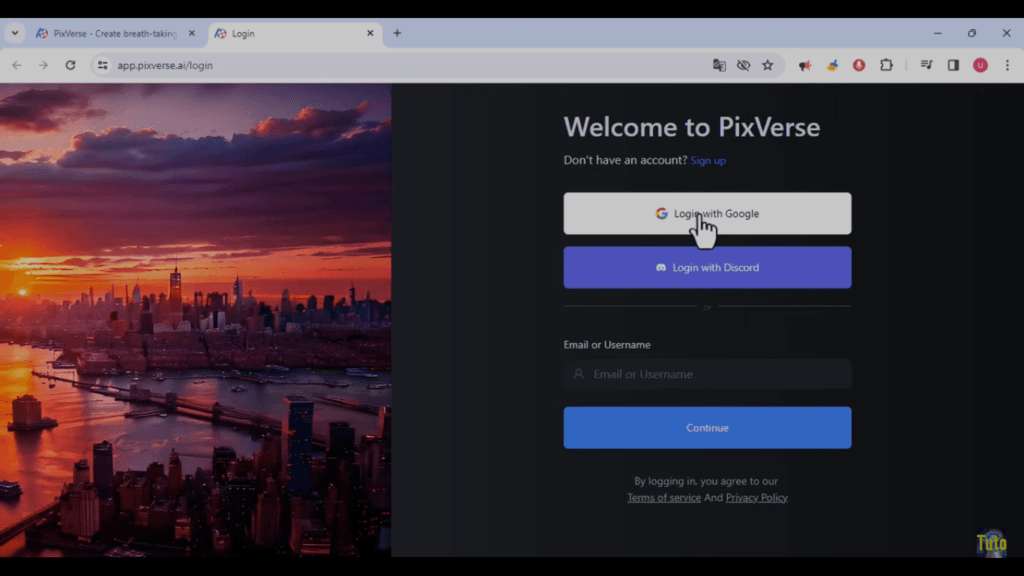Image resolution: width=1024 pixels, height=576 pixels.
Task: Bookmark this page with the star icon
Action: 767,64
